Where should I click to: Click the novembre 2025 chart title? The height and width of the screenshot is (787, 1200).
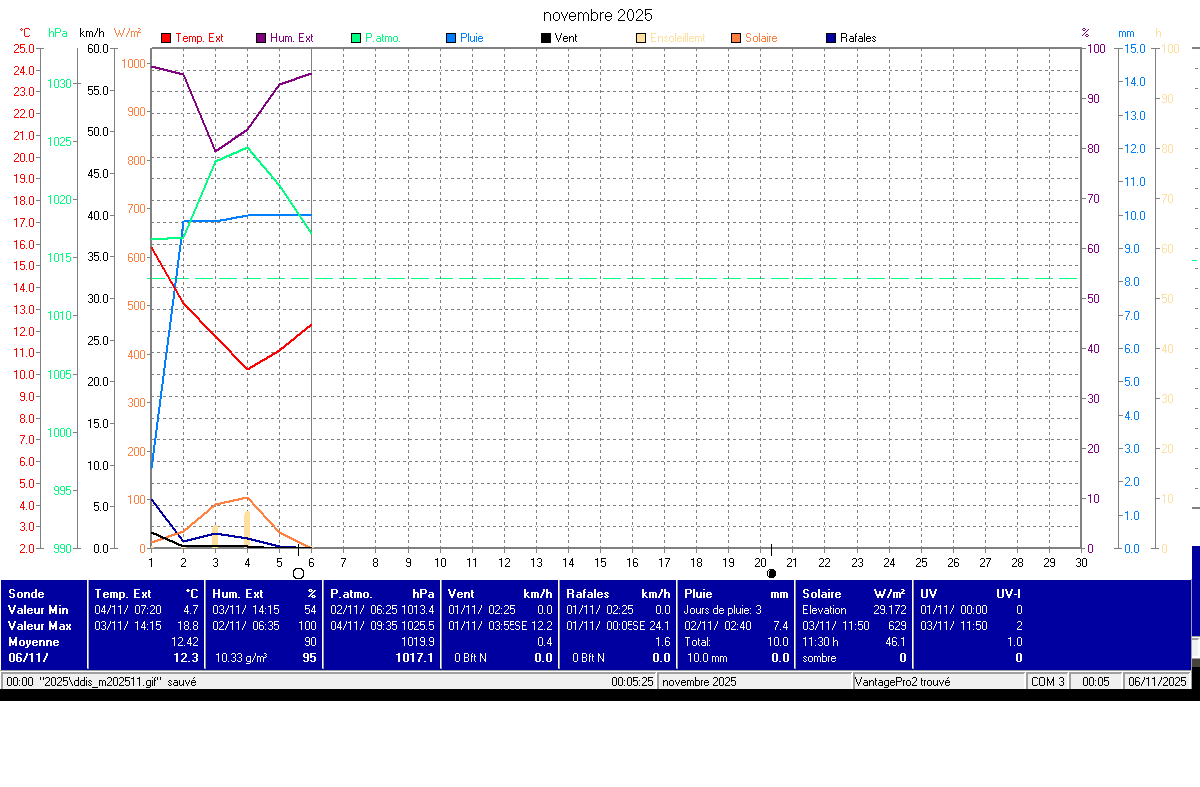pos(598,15)
